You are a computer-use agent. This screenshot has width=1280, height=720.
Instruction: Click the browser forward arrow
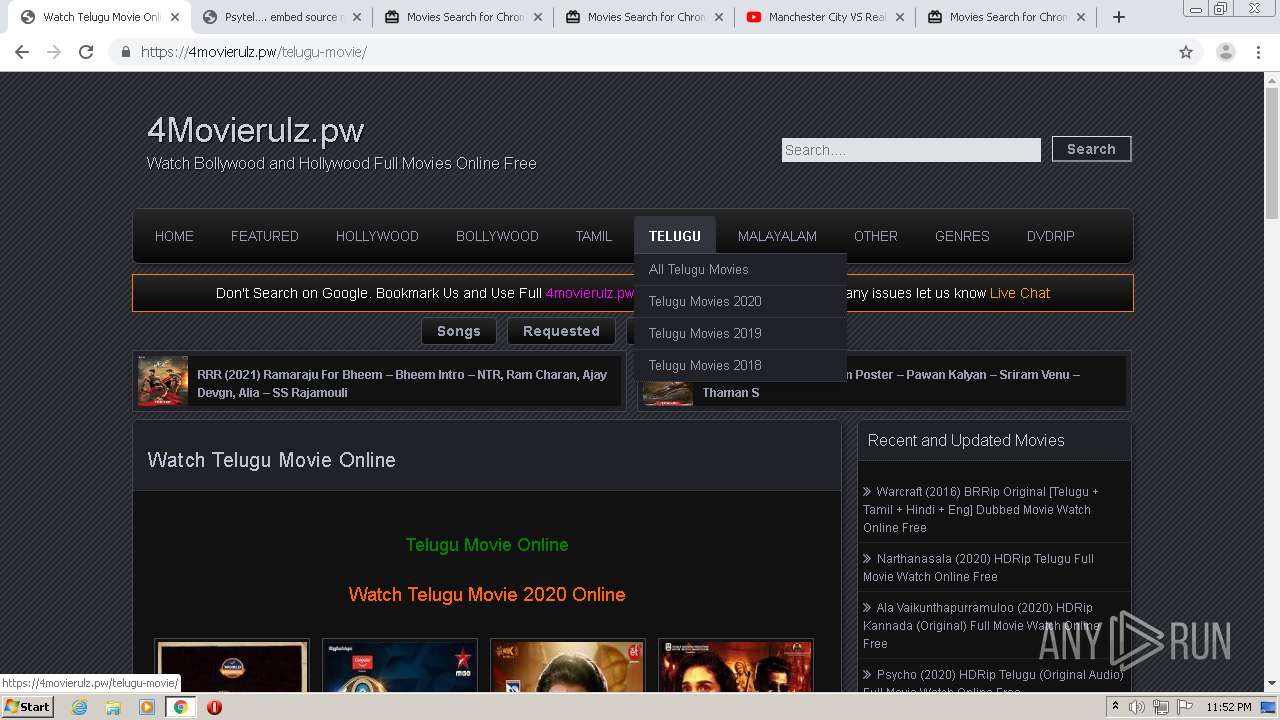point(55,52)
